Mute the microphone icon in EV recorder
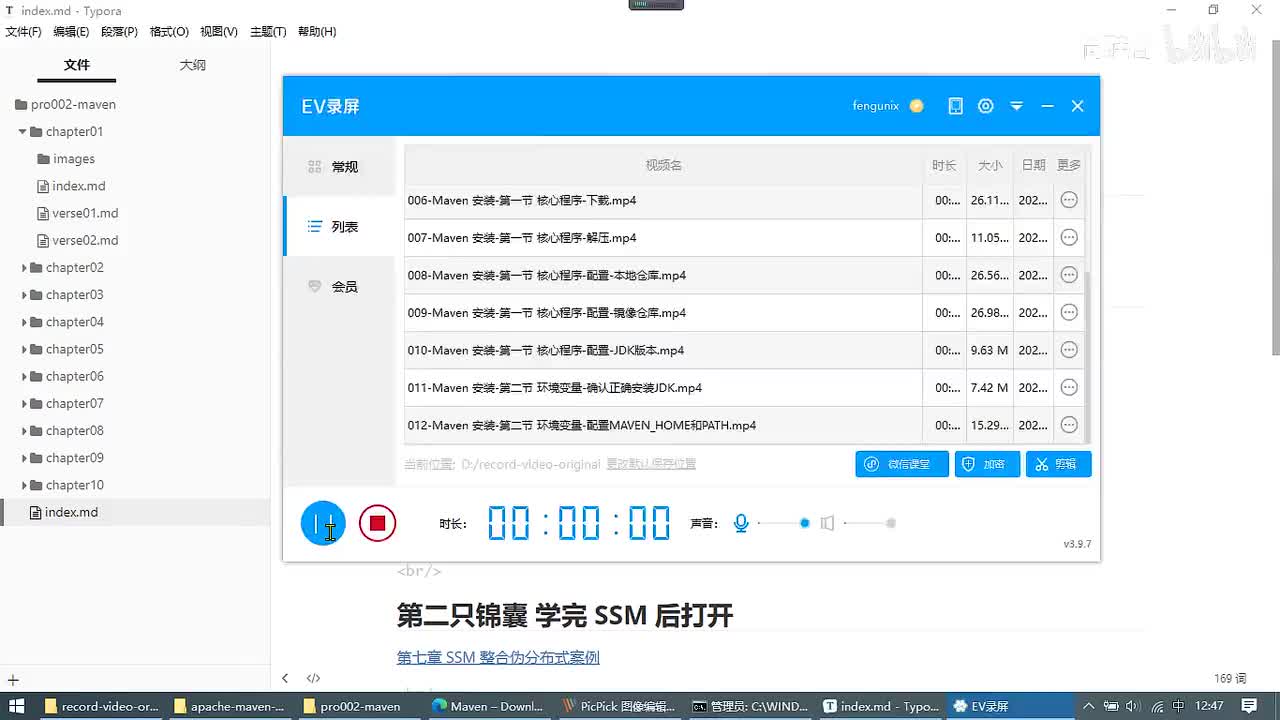This screenshot has height=720, width=1280. (x=741, y=523)
